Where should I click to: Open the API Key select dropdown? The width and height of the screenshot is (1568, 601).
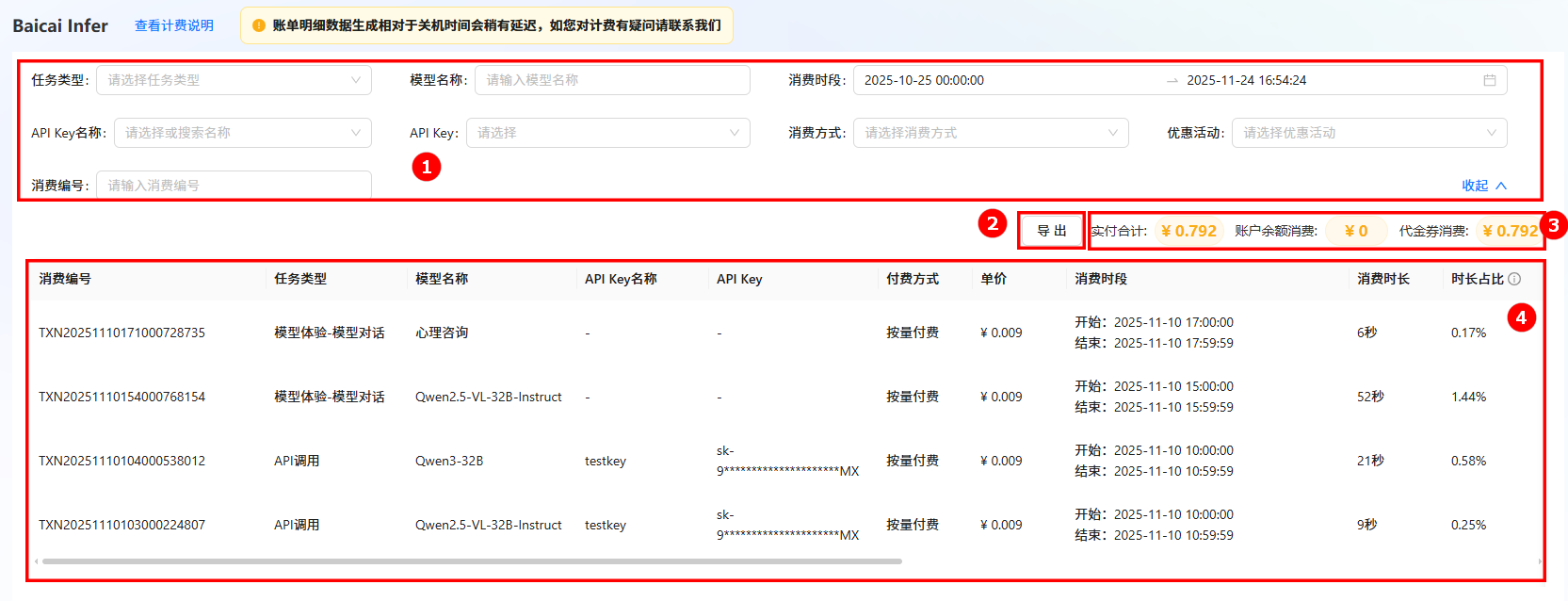click(x=607, y=133)
